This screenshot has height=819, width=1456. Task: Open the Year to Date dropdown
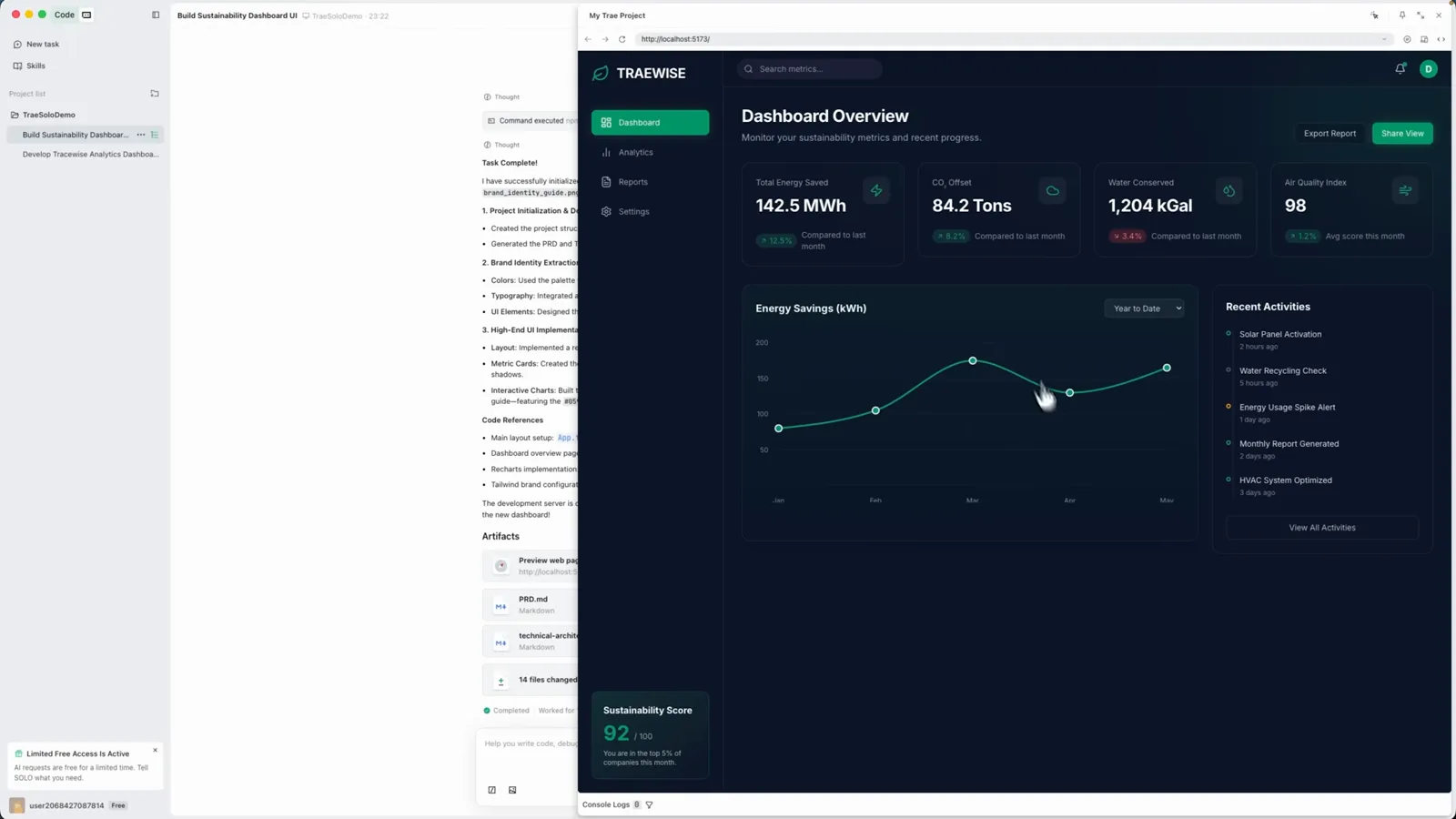[1144, 308]
